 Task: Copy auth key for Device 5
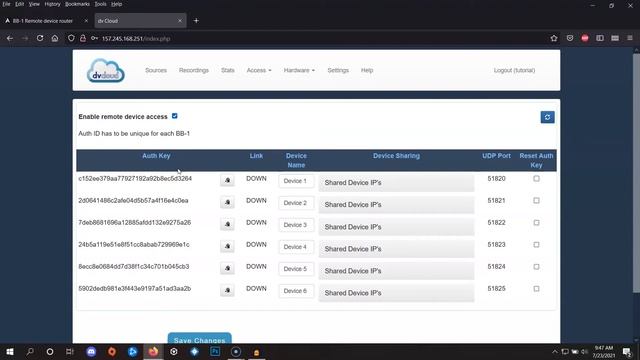[x=227, y=269]
